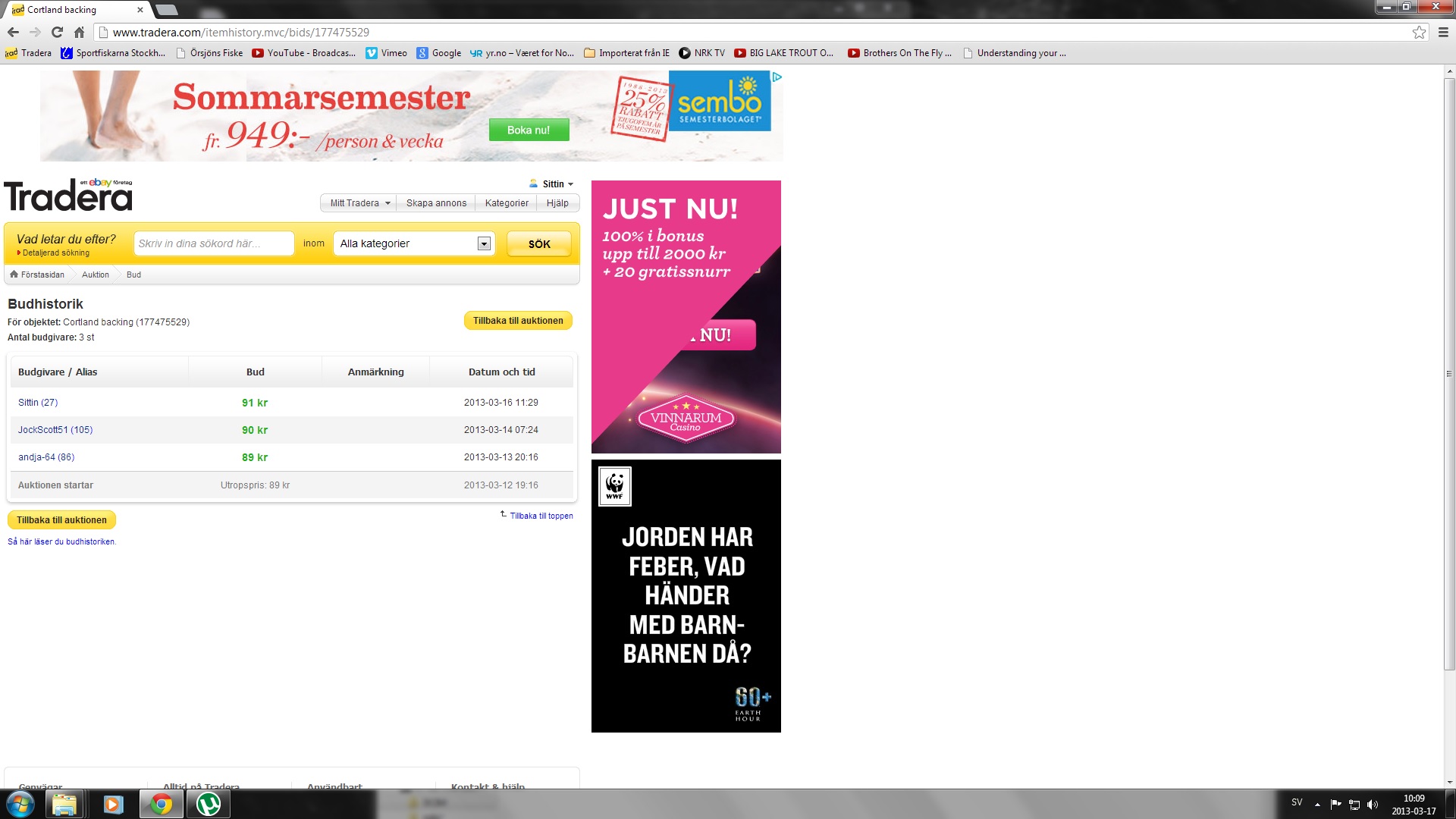Screen dimensions: 1456x819
Task: Click the SV language indicator
Action: pyautogui.click(x=1297, y=802)
